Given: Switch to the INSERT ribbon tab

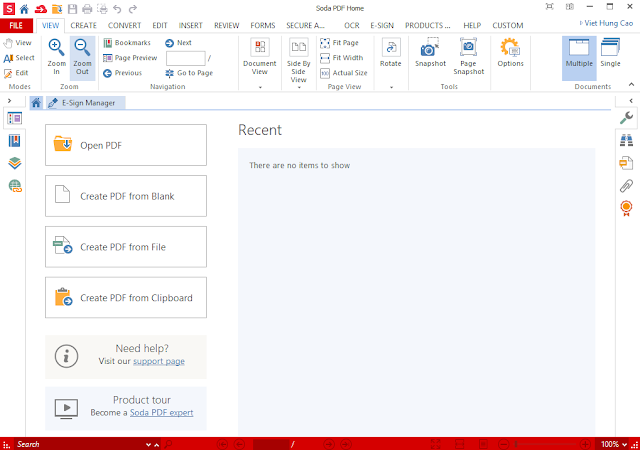Looking at the screenshot, I should point(190,25).
